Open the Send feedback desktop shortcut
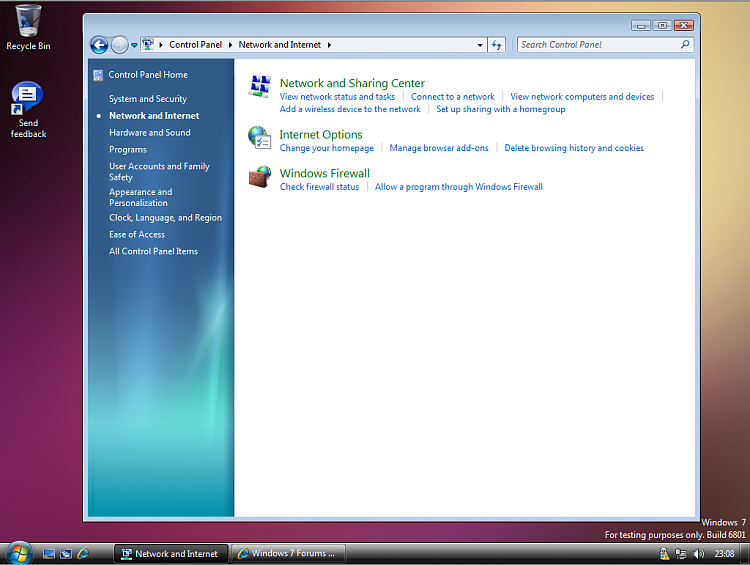 click(x=28, y=110)
